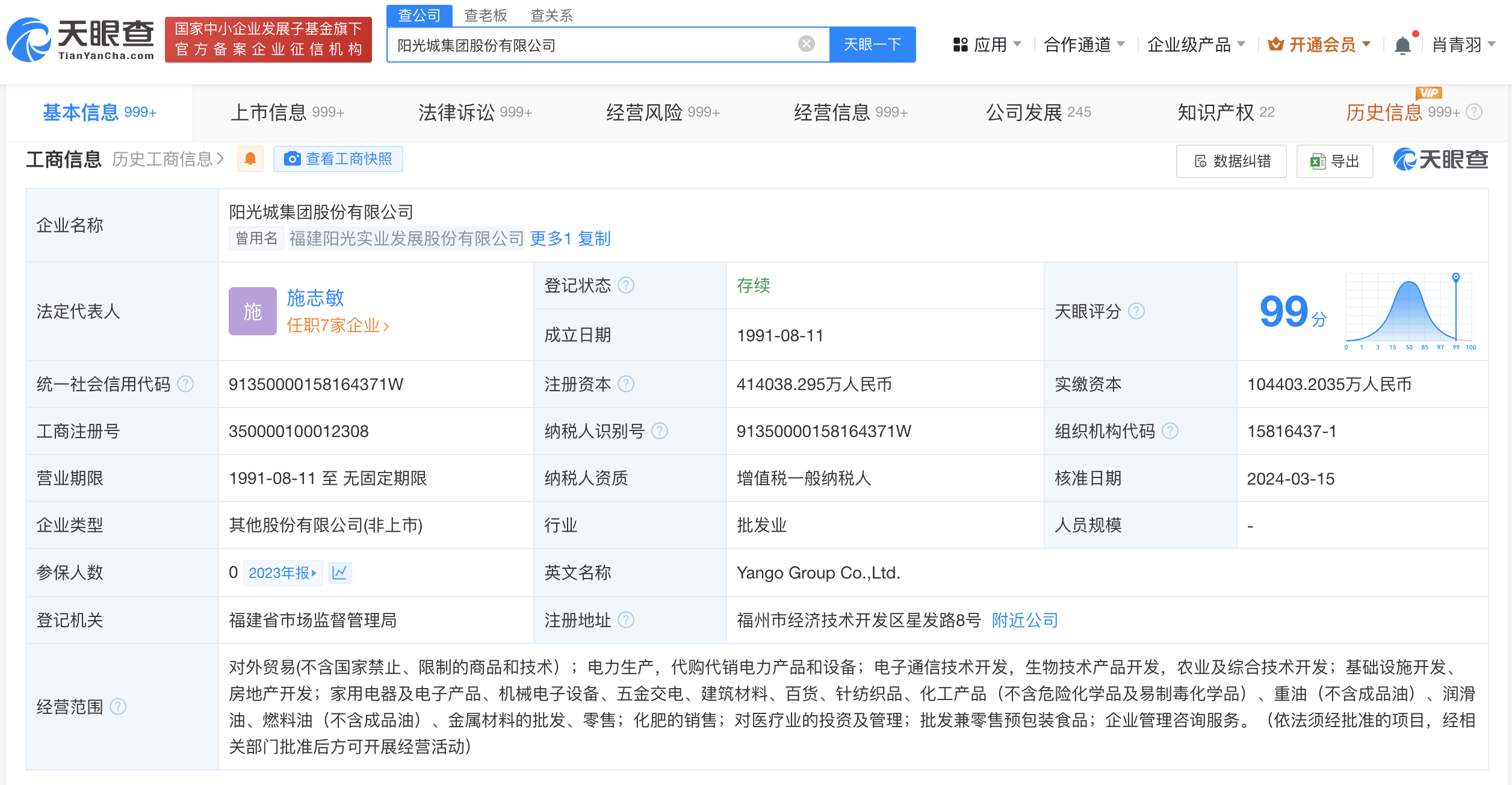1512x785 pixels.
Task: Click the notification bell icon
Action: tap(1402, 44)
